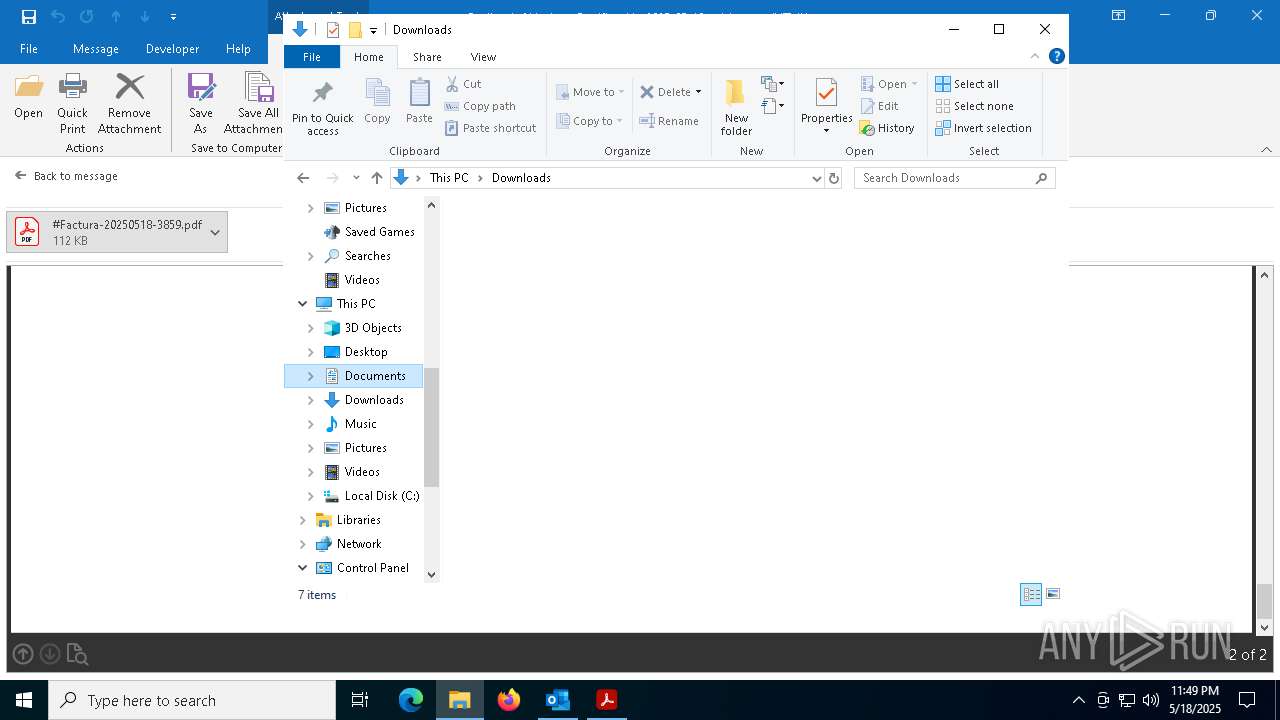Open Firefox from the taskbar
1280x720 pixels.
click(x=508, y=700)
